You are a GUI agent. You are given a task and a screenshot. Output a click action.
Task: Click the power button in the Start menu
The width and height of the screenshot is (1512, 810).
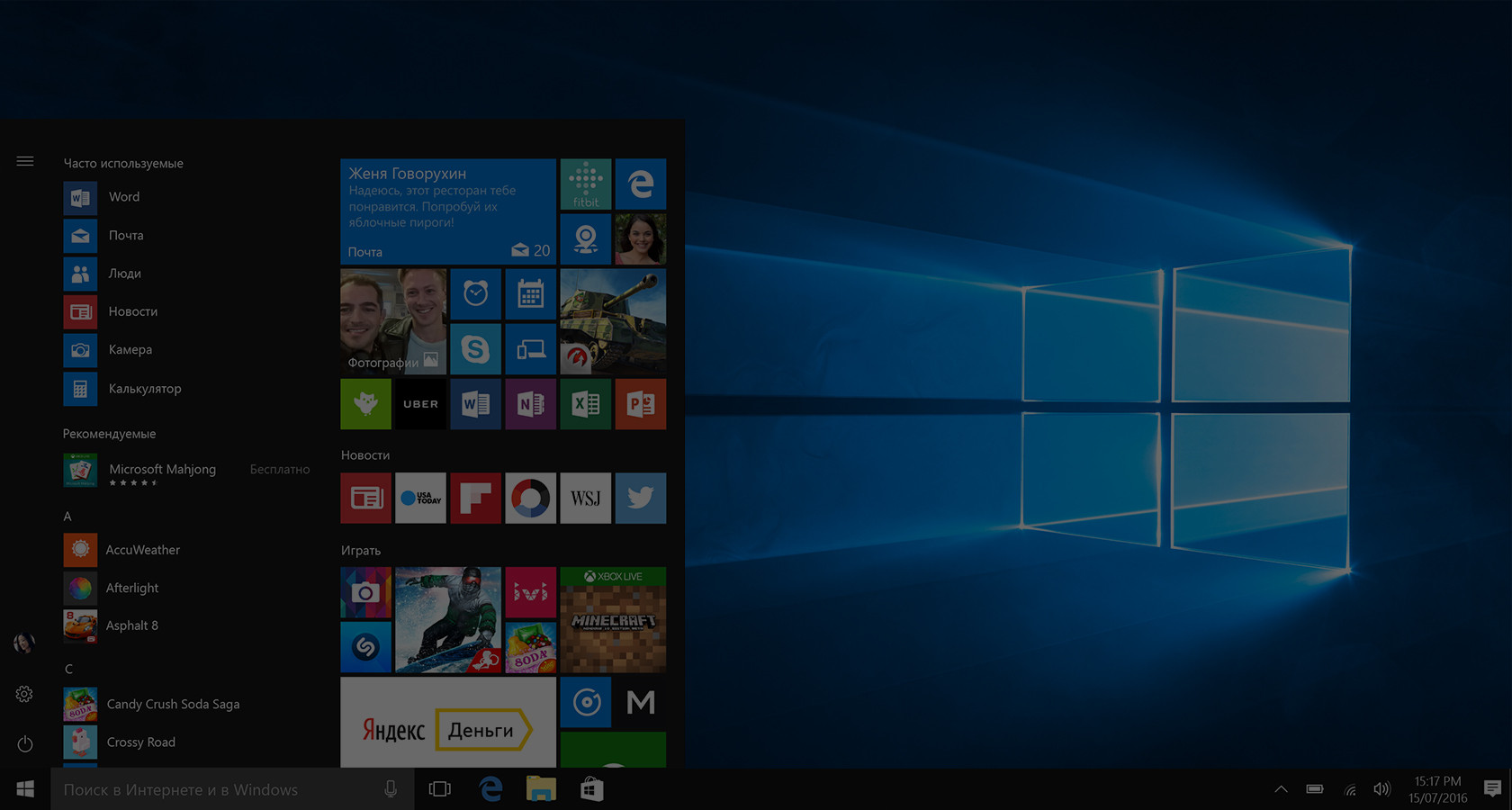tap(24, 744)
